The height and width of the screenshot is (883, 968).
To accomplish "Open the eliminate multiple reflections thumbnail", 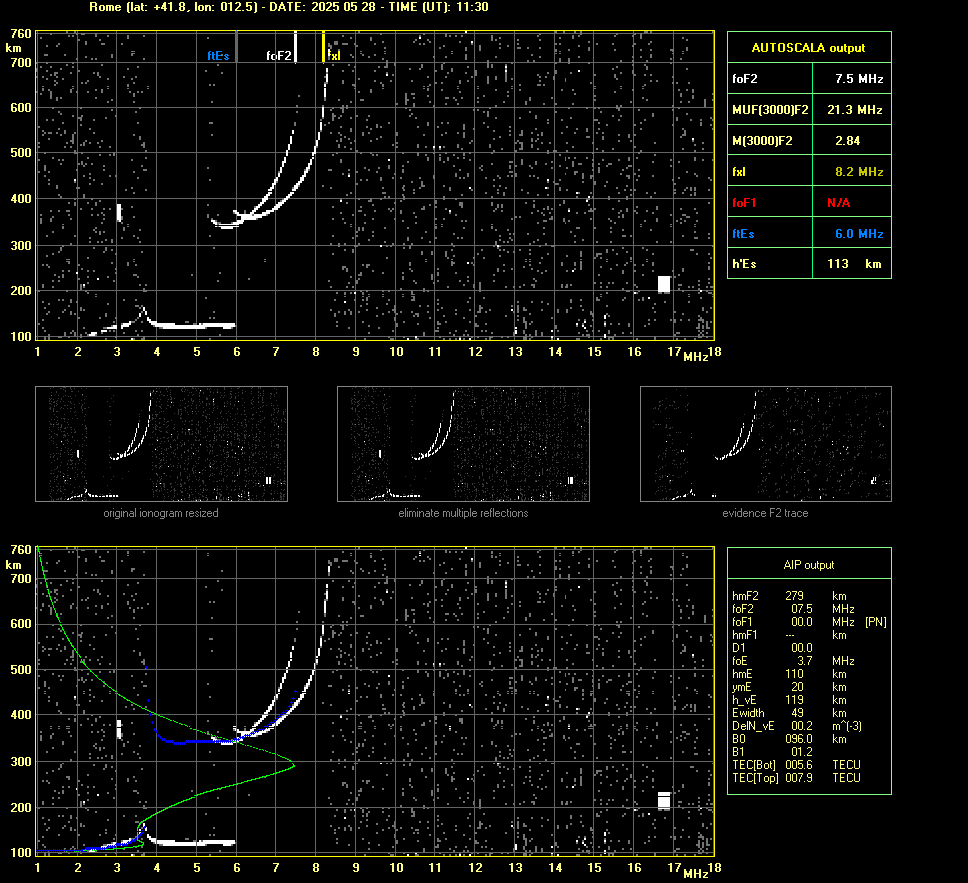I will click(463, 444).
